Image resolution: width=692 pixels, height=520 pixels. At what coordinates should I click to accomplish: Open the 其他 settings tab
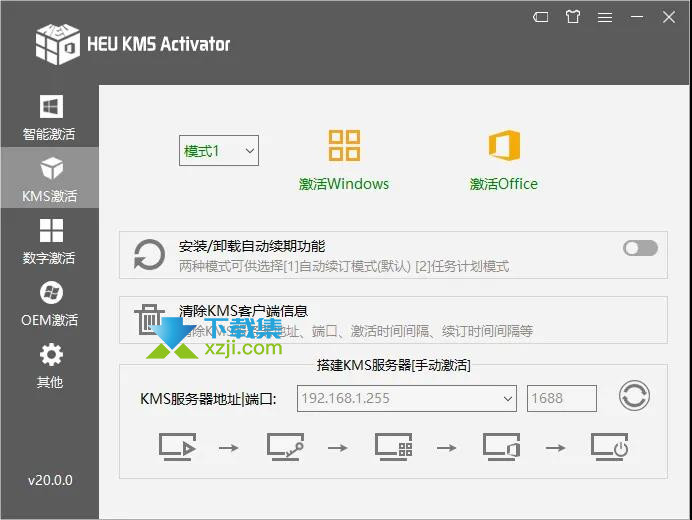[49, 365]
